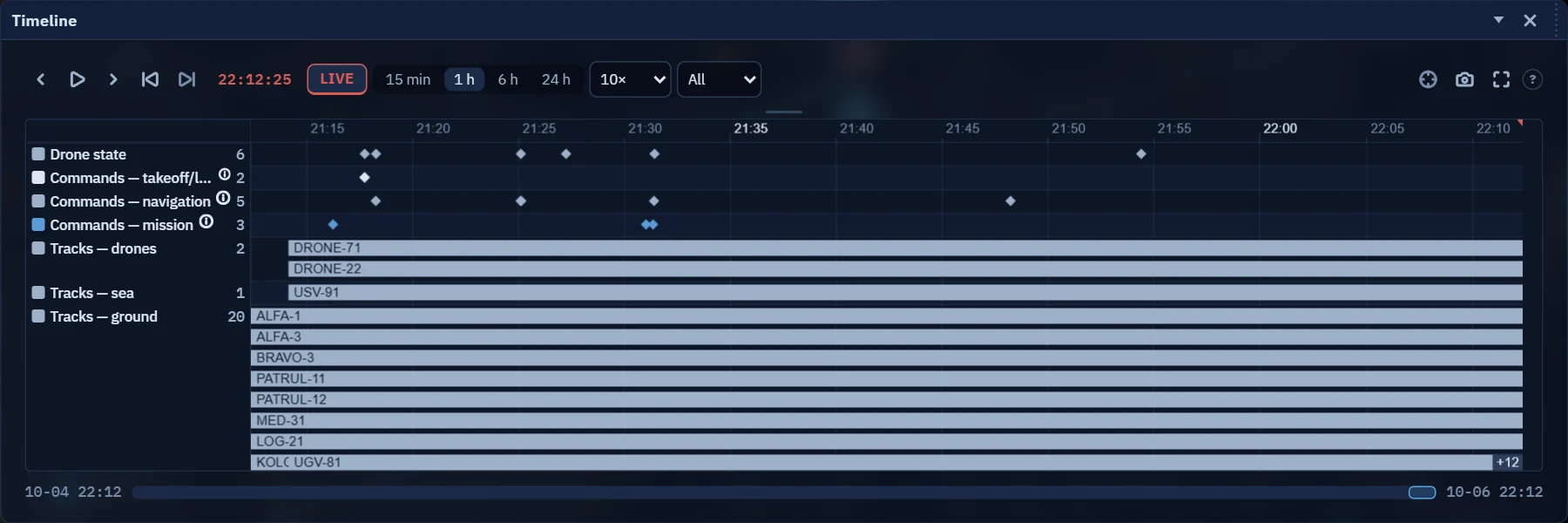Step back with the left chevron
Screen dimensions: 1568x523
(x=40, y=79)
